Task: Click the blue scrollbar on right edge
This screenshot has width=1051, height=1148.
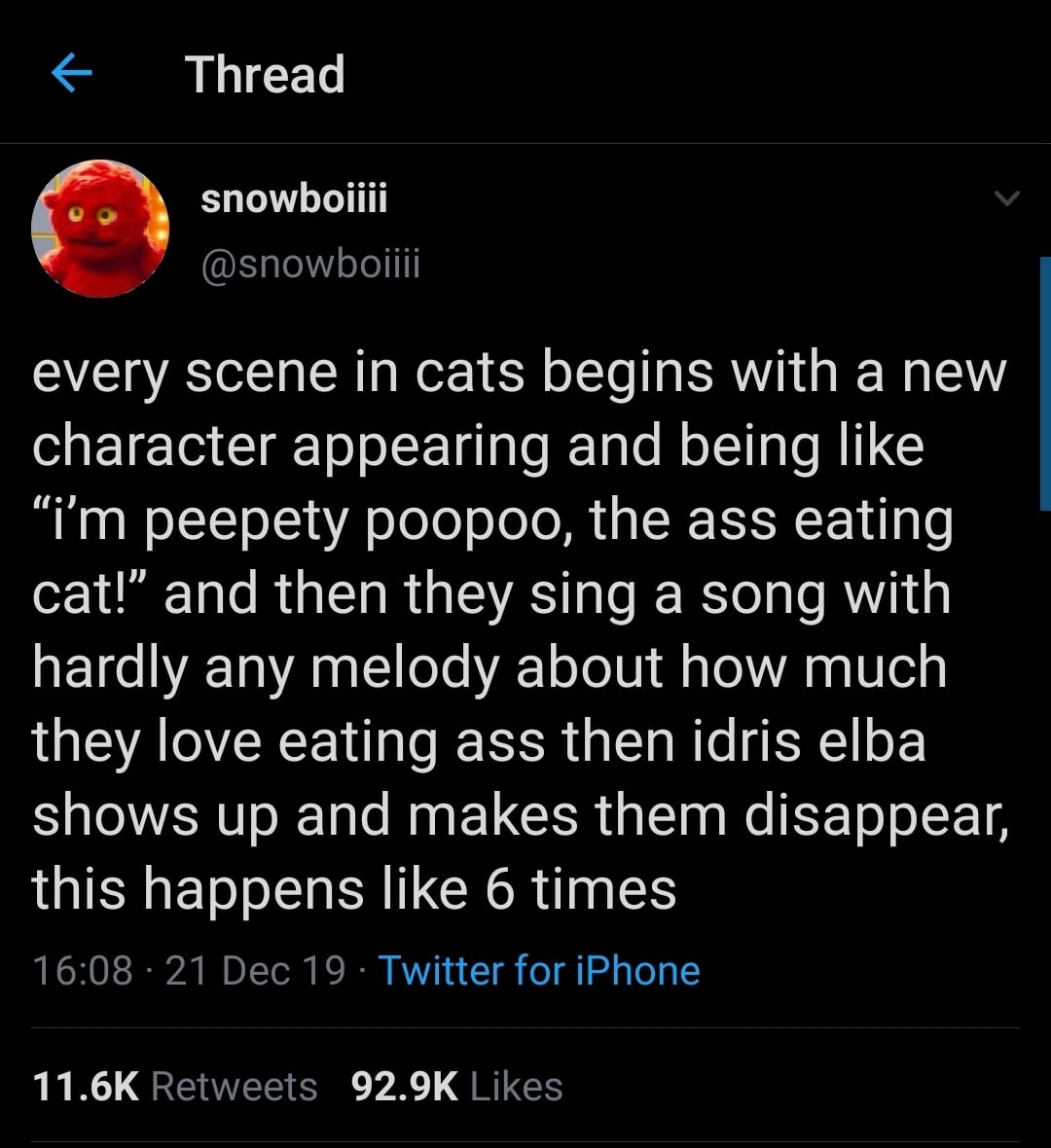Action: click(x=1045, y=383)
